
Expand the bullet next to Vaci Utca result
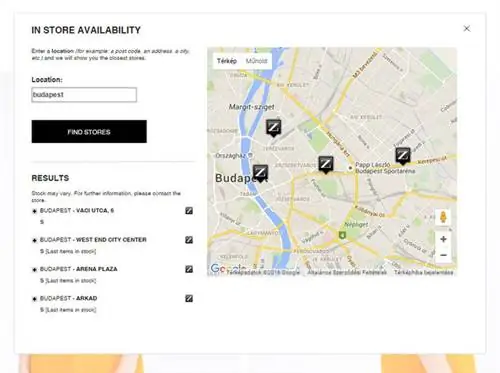(34, 211)
